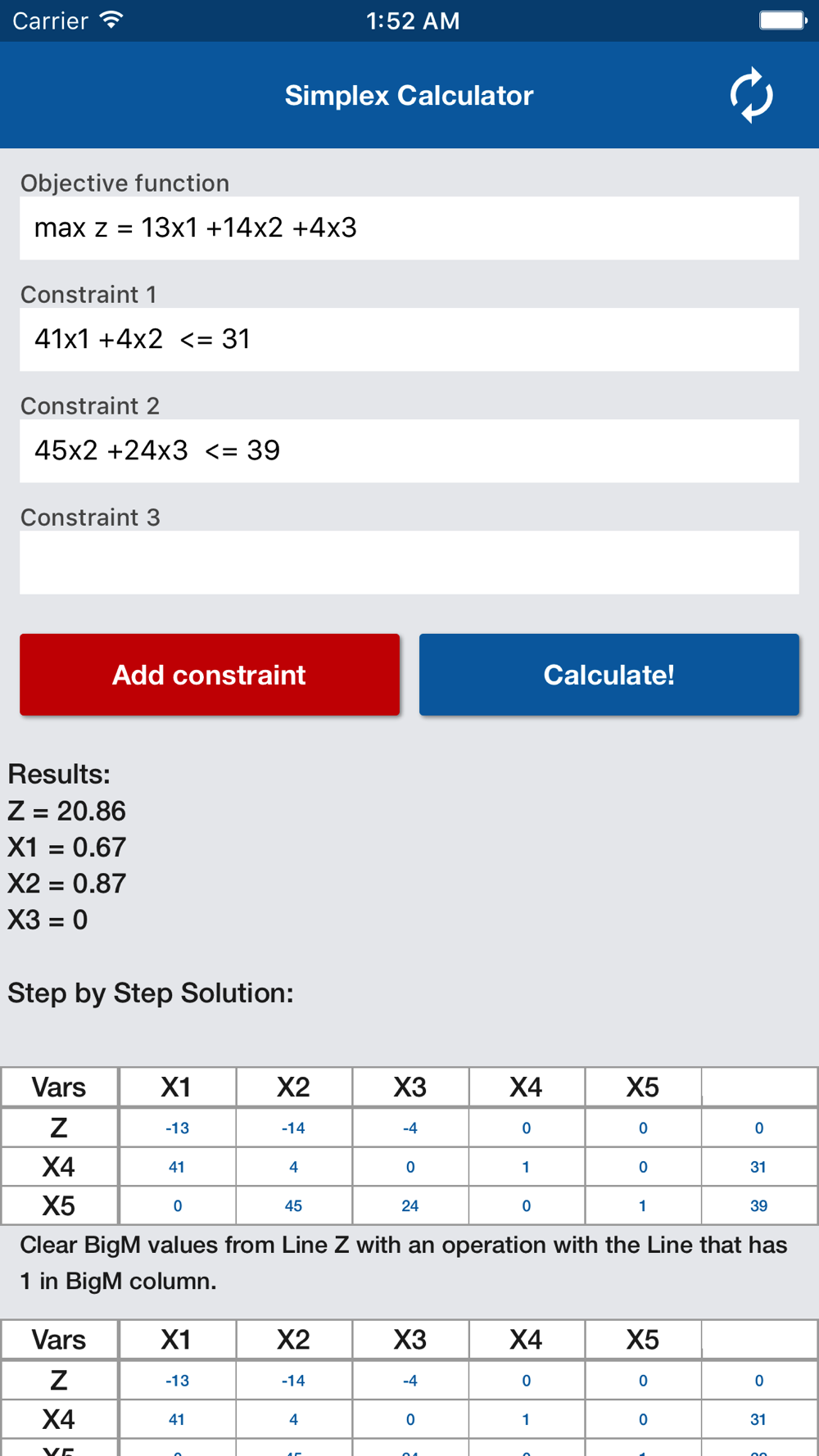
Task: Tap the battery indicator icon
Action: [x=782, y=20]
